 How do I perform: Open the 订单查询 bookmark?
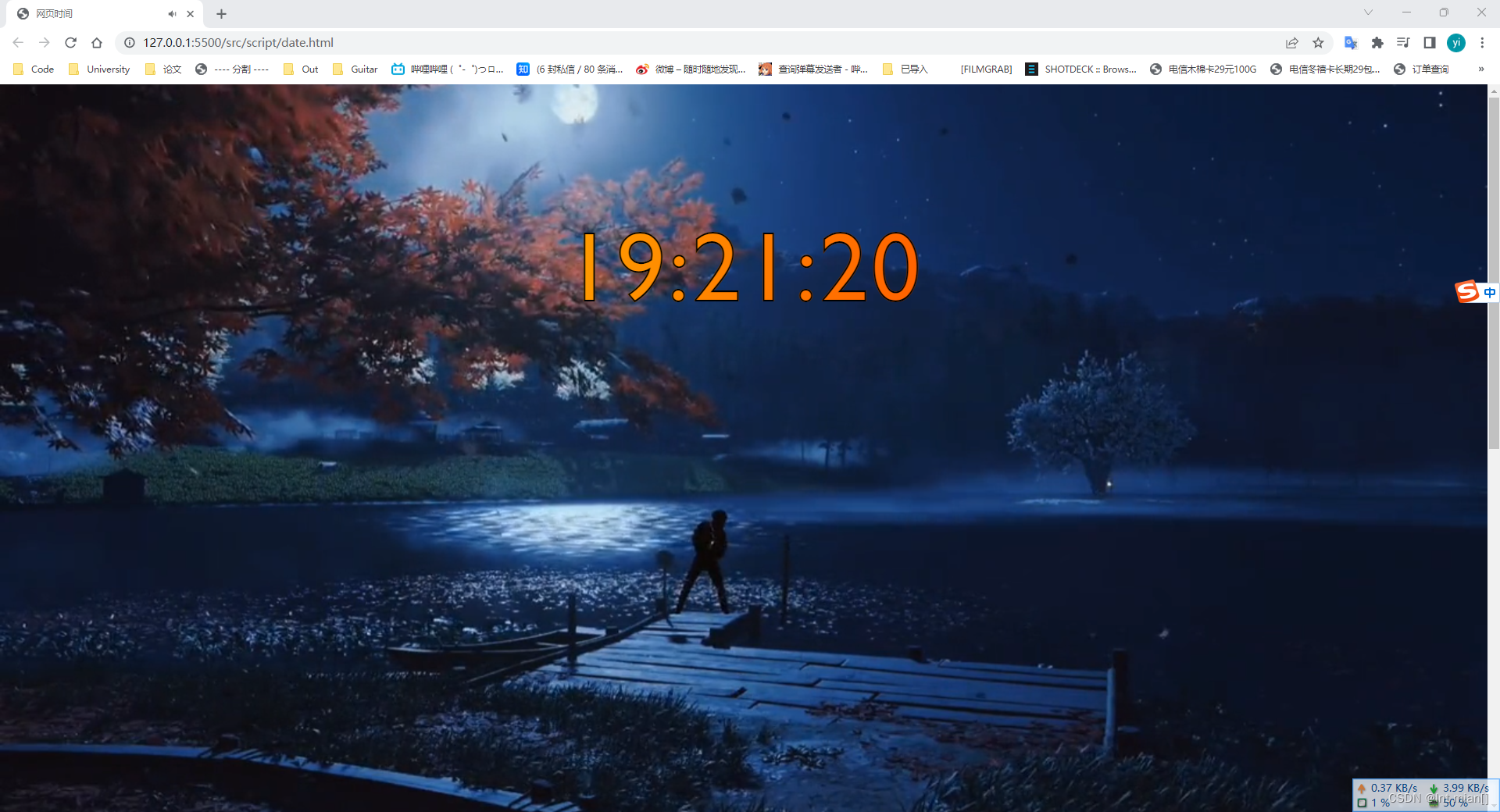[x=1422, y=69]
